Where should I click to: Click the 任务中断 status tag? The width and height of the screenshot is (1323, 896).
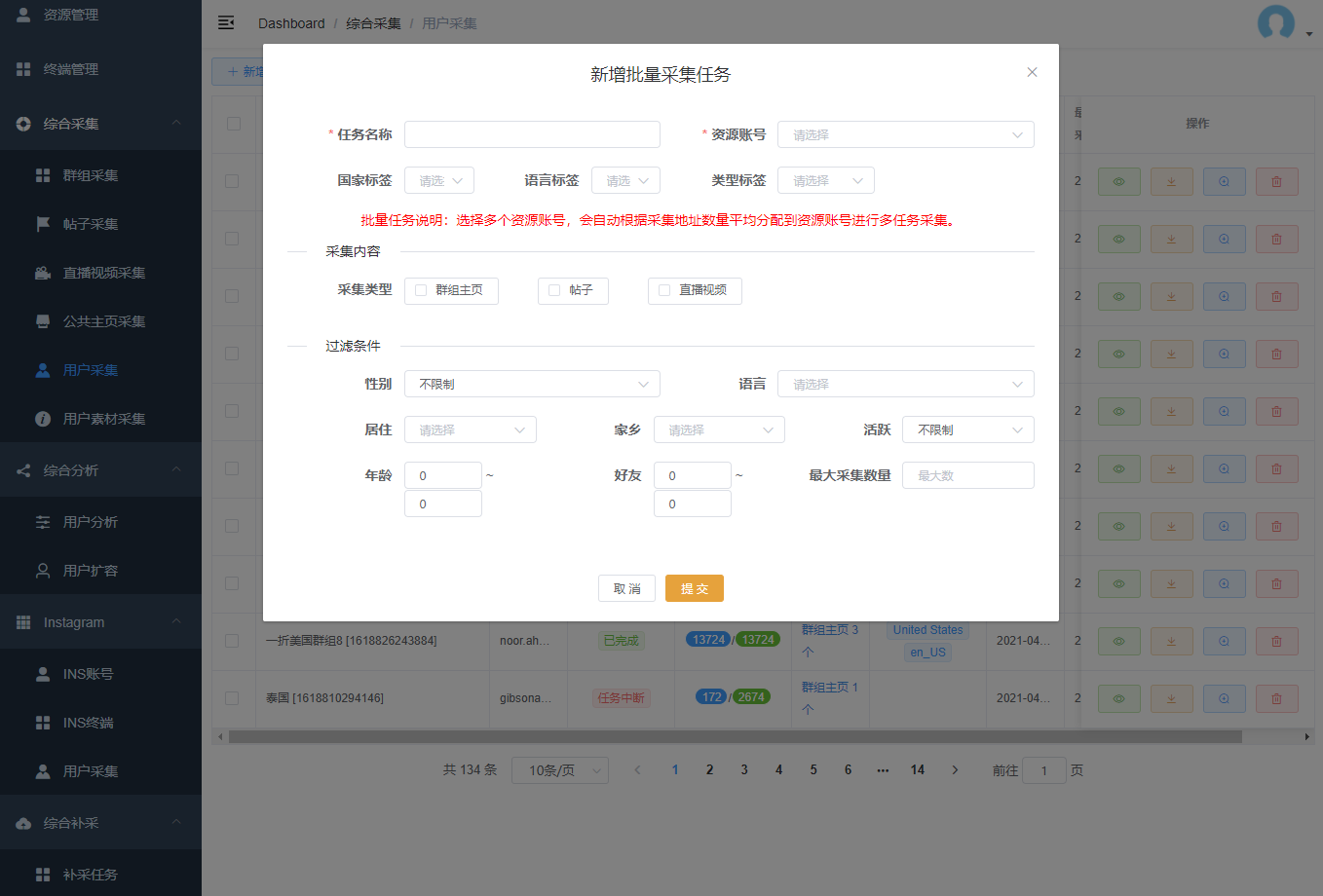click(622, 697)
